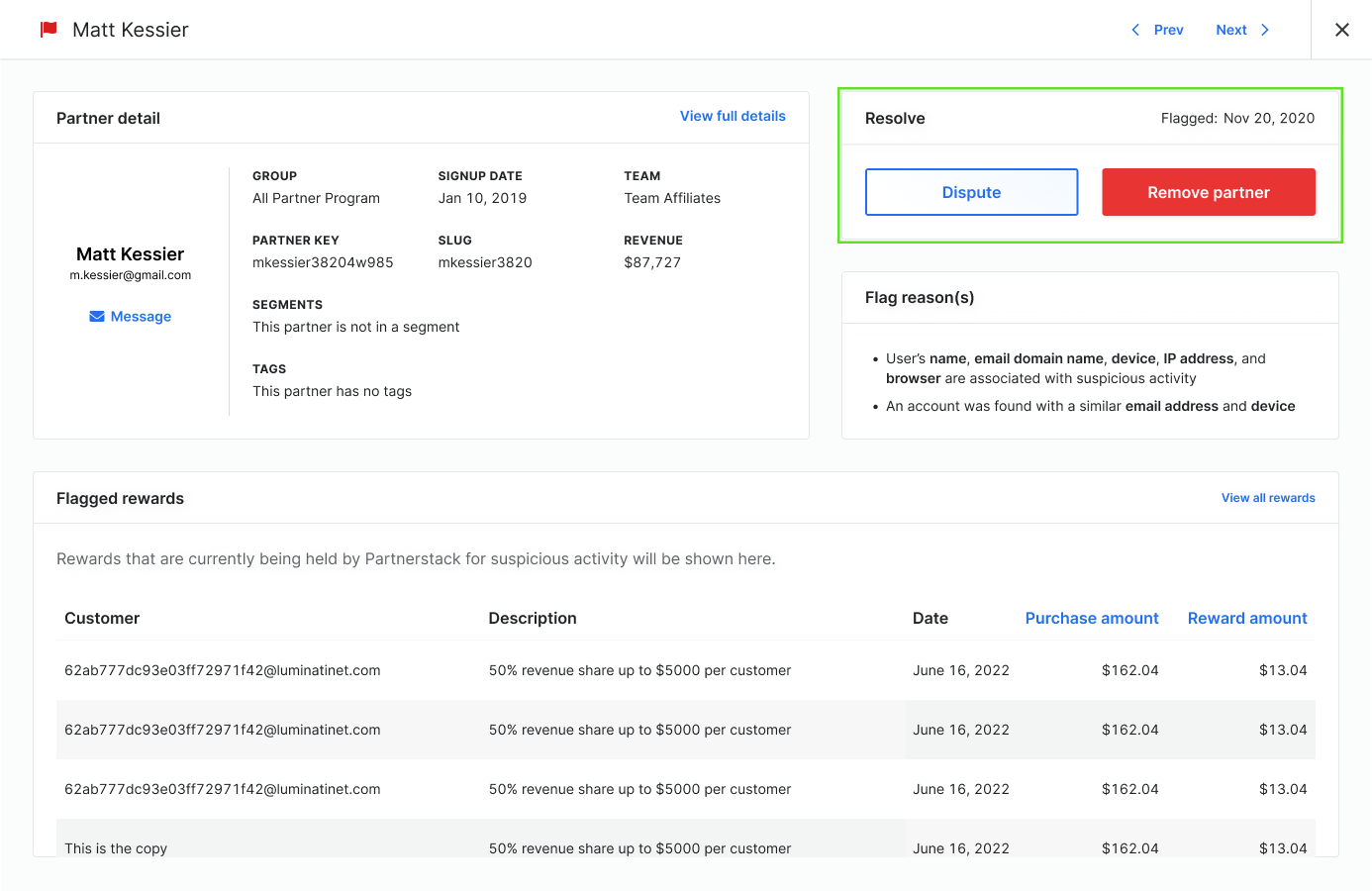Click the Date column header
Screen dimensions: 1372x891
(931, 618)
